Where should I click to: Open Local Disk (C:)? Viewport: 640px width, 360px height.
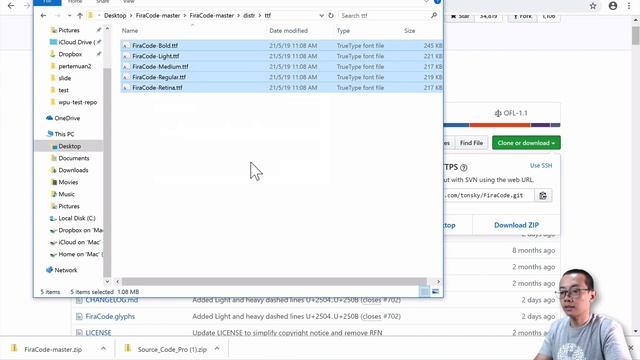click(x=76, y=218)
